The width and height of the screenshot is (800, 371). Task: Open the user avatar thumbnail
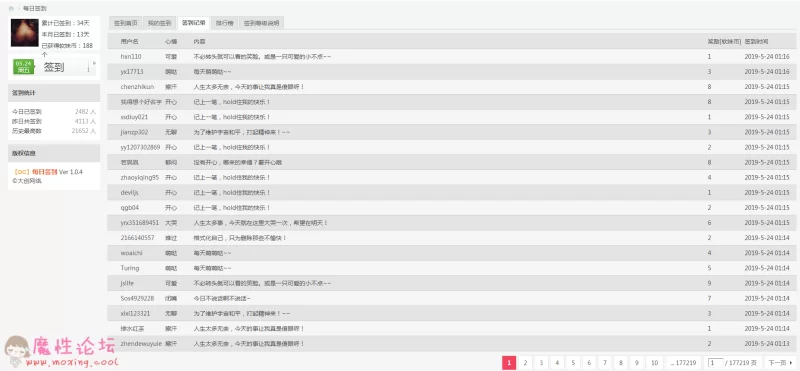[24, 33]
